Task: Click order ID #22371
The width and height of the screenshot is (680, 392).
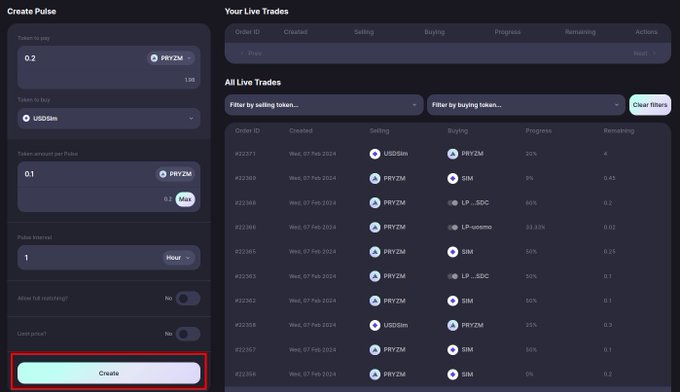Action: coord(245,154)
